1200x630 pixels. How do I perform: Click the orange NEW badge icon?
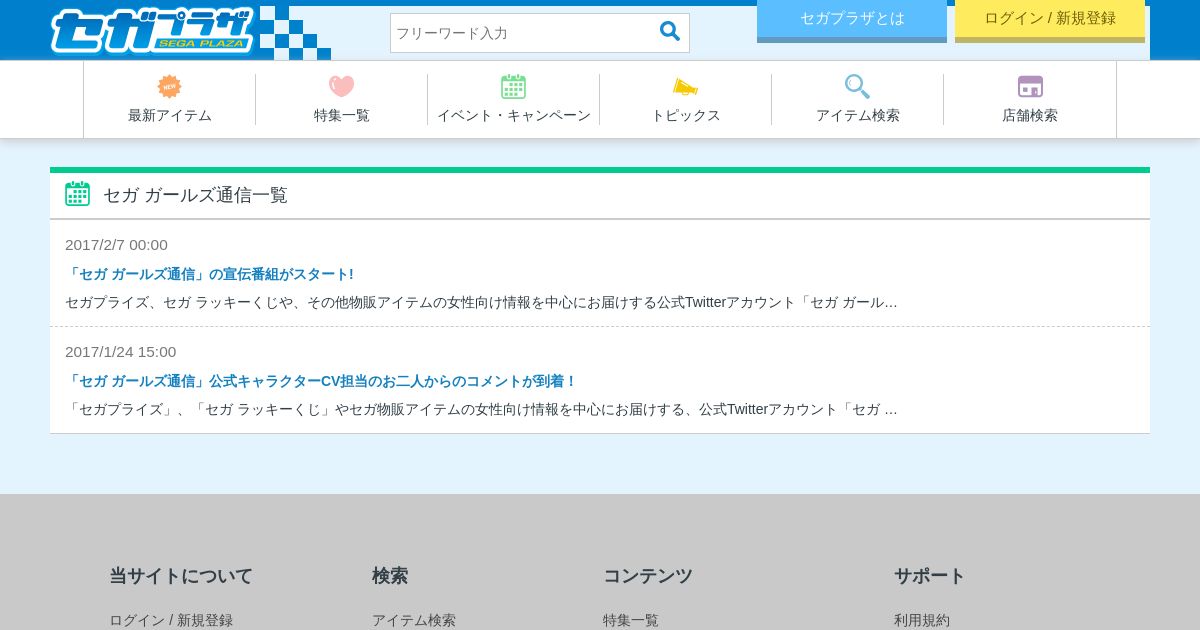[x=170, y=87]
